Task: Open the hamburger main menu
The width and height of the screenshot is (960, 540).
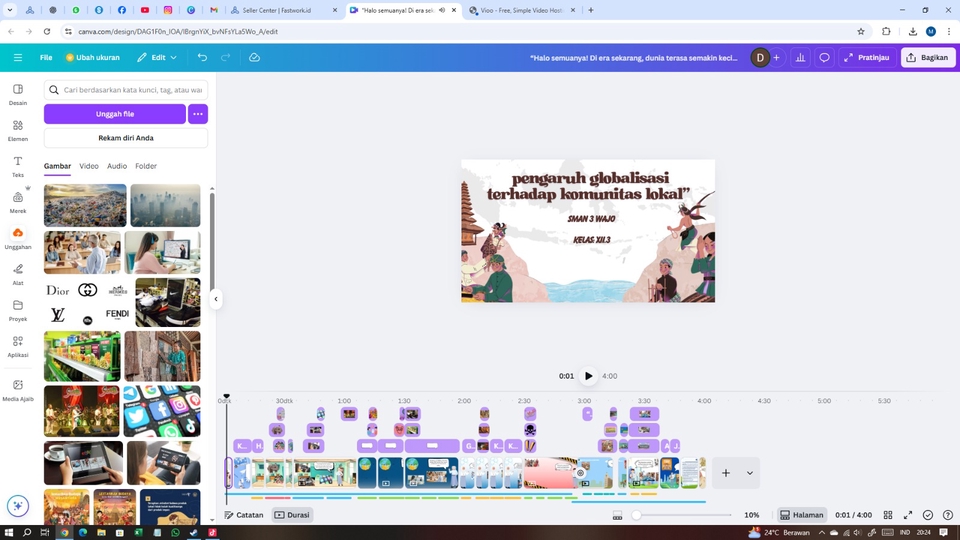Action: tap(18, 58)
